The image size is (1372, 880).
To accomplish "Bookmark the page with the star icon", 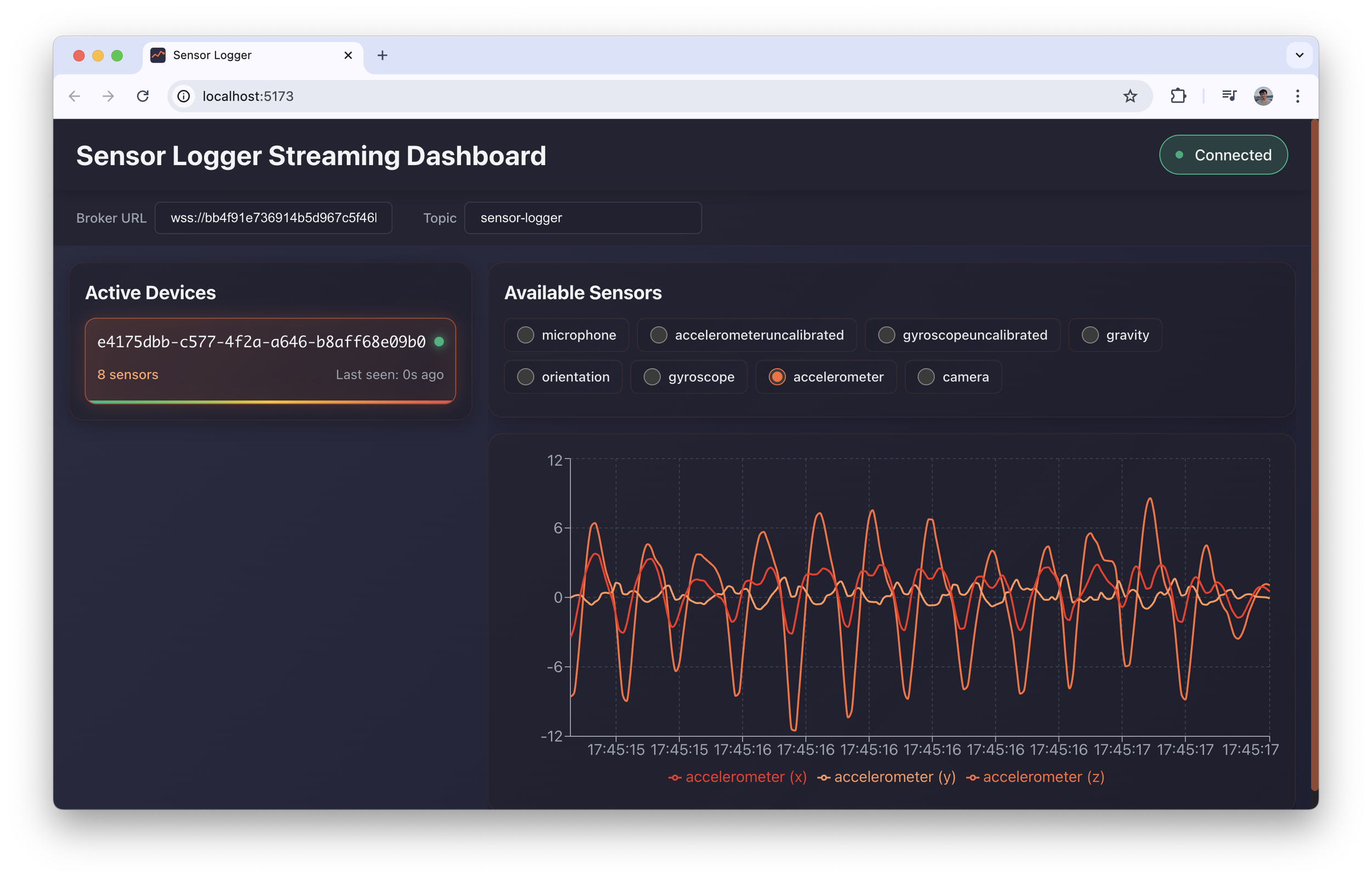I will click(1130, 96).
